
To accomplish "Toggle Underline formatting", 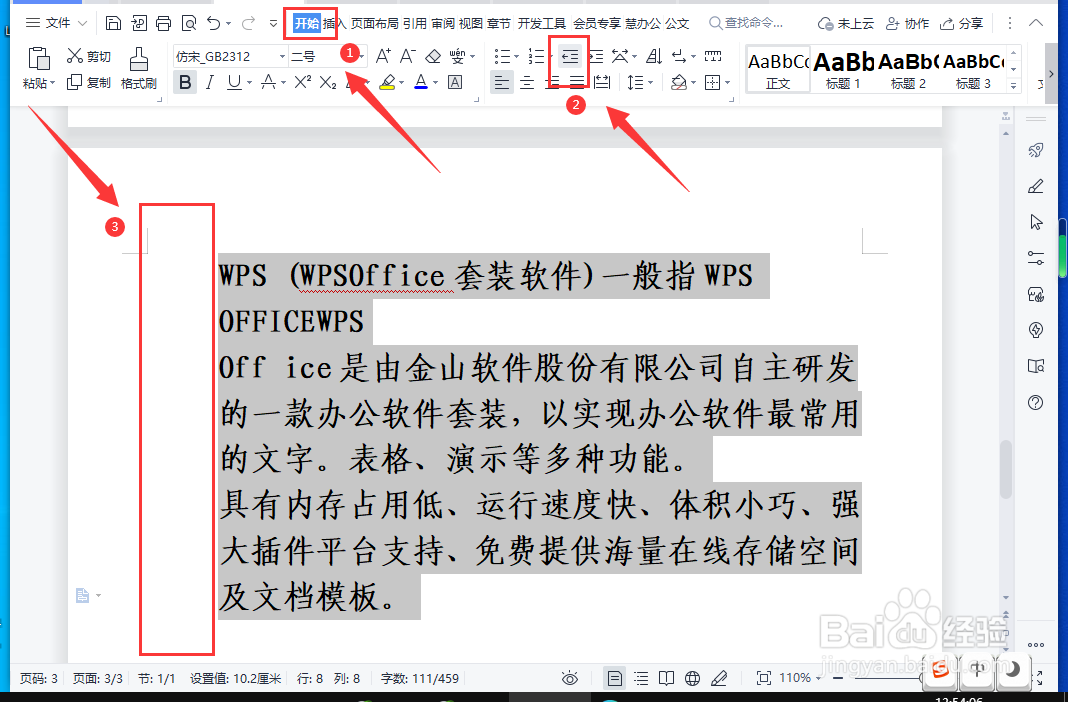I will coord(234,82).
